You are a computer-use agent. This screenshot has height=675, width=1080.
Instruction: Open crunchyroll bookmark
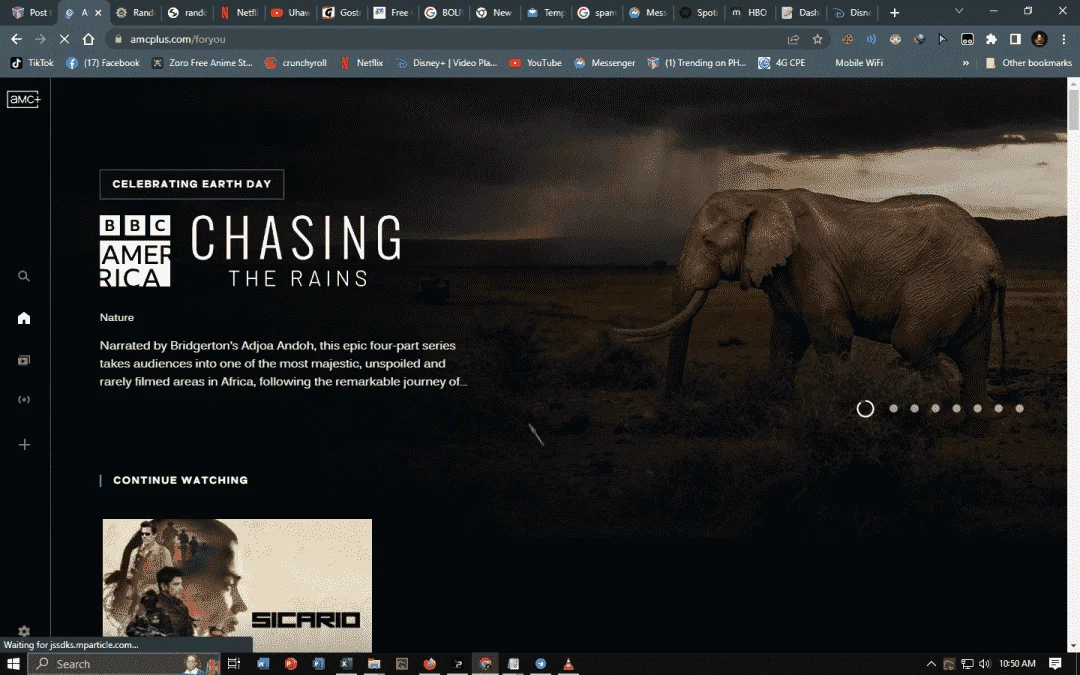click(x=295, y=63)
